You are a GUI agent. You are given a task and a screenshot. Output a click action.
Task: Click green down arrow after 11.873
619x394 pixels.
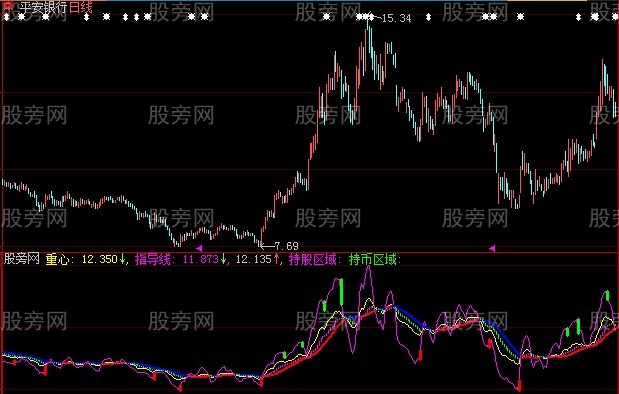pyautogui.click(x=223, y=259)
